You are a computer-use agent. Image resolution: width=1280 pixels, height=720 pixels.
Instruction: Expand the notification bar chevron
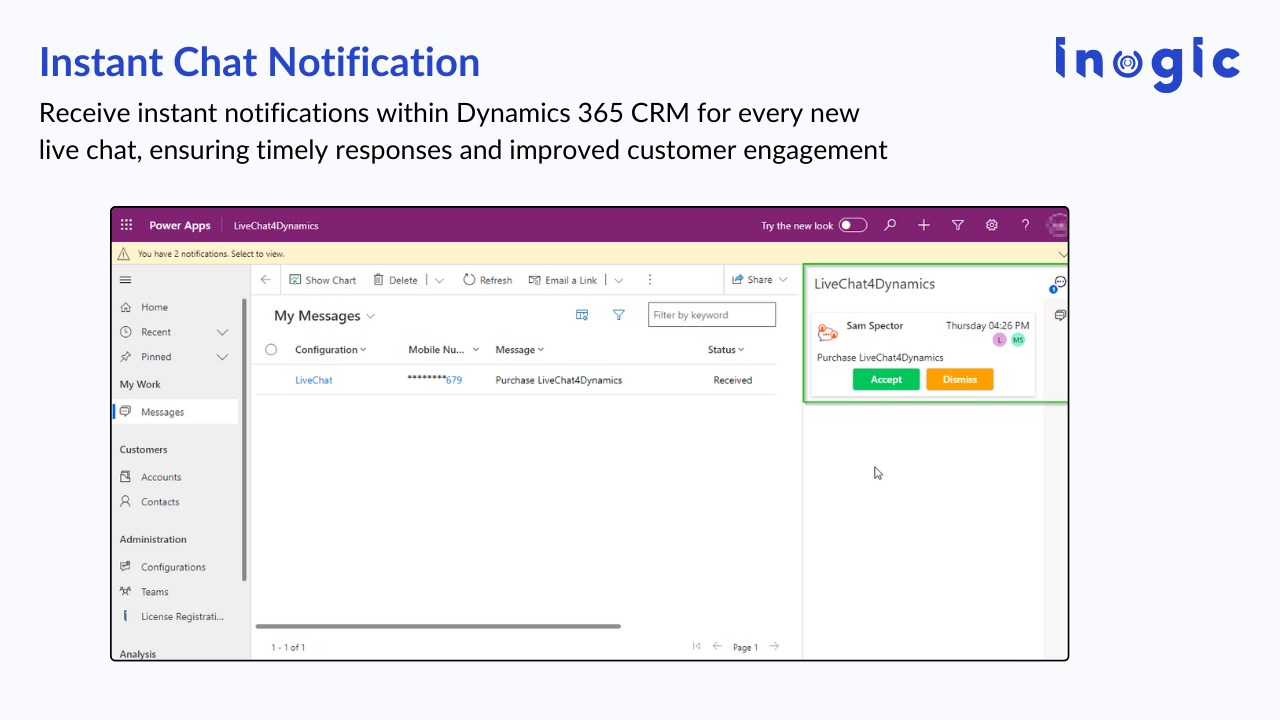tap(1062, 254)
